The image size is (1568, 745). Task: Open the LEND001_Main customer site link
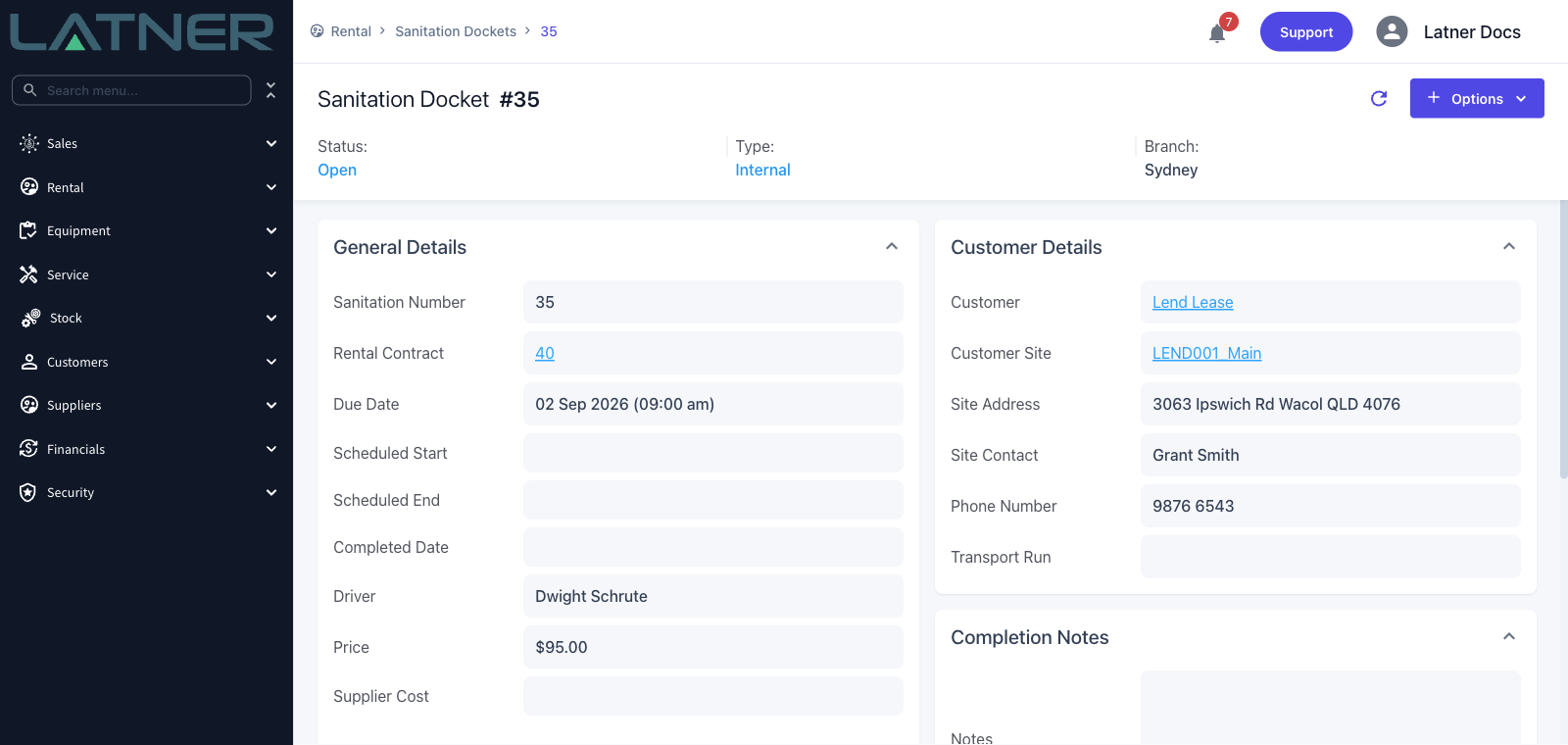(1206, 353)
